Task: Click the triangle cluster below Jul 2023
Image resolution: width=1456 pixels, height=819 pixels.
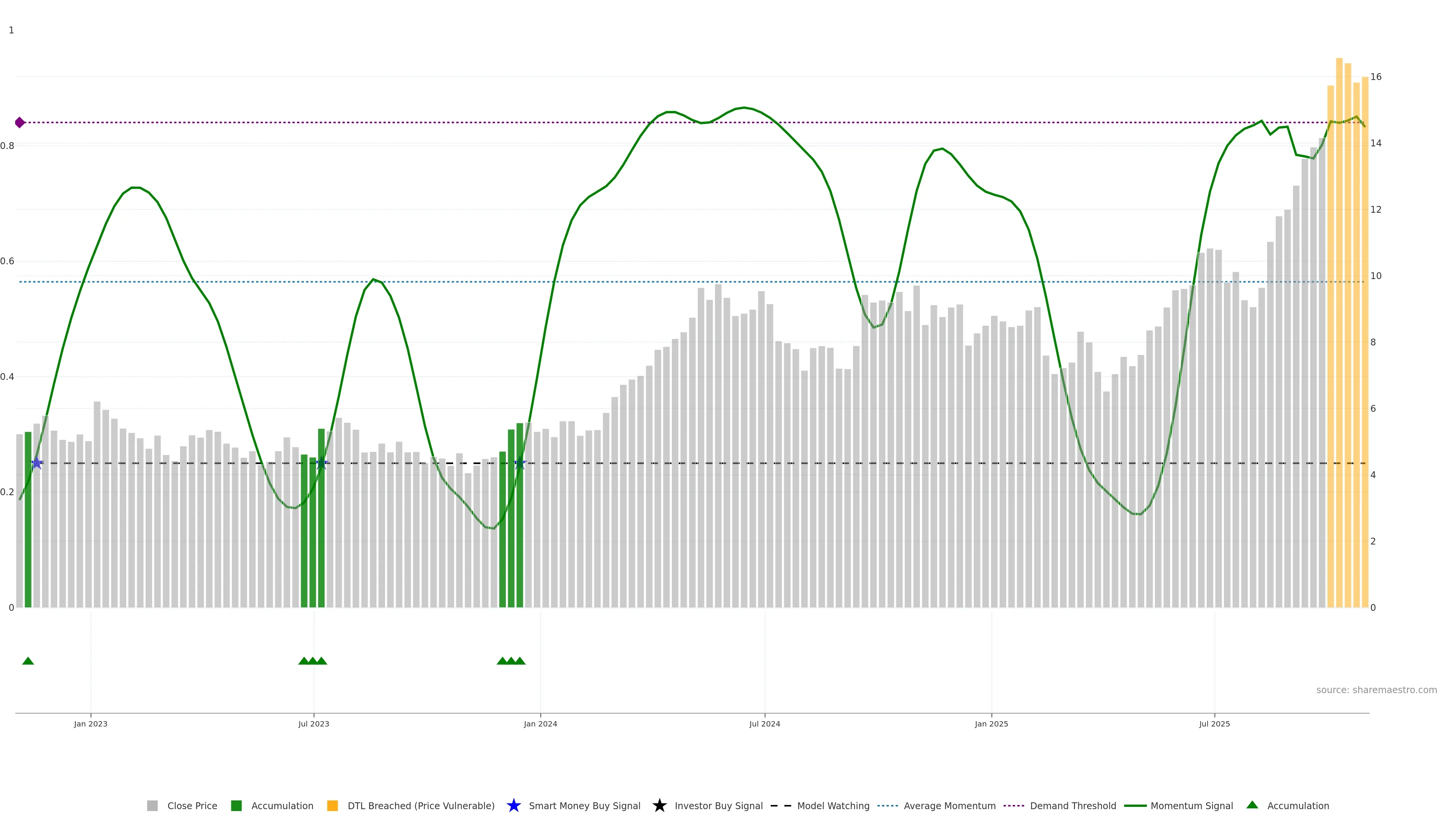Action: point(312,661)
